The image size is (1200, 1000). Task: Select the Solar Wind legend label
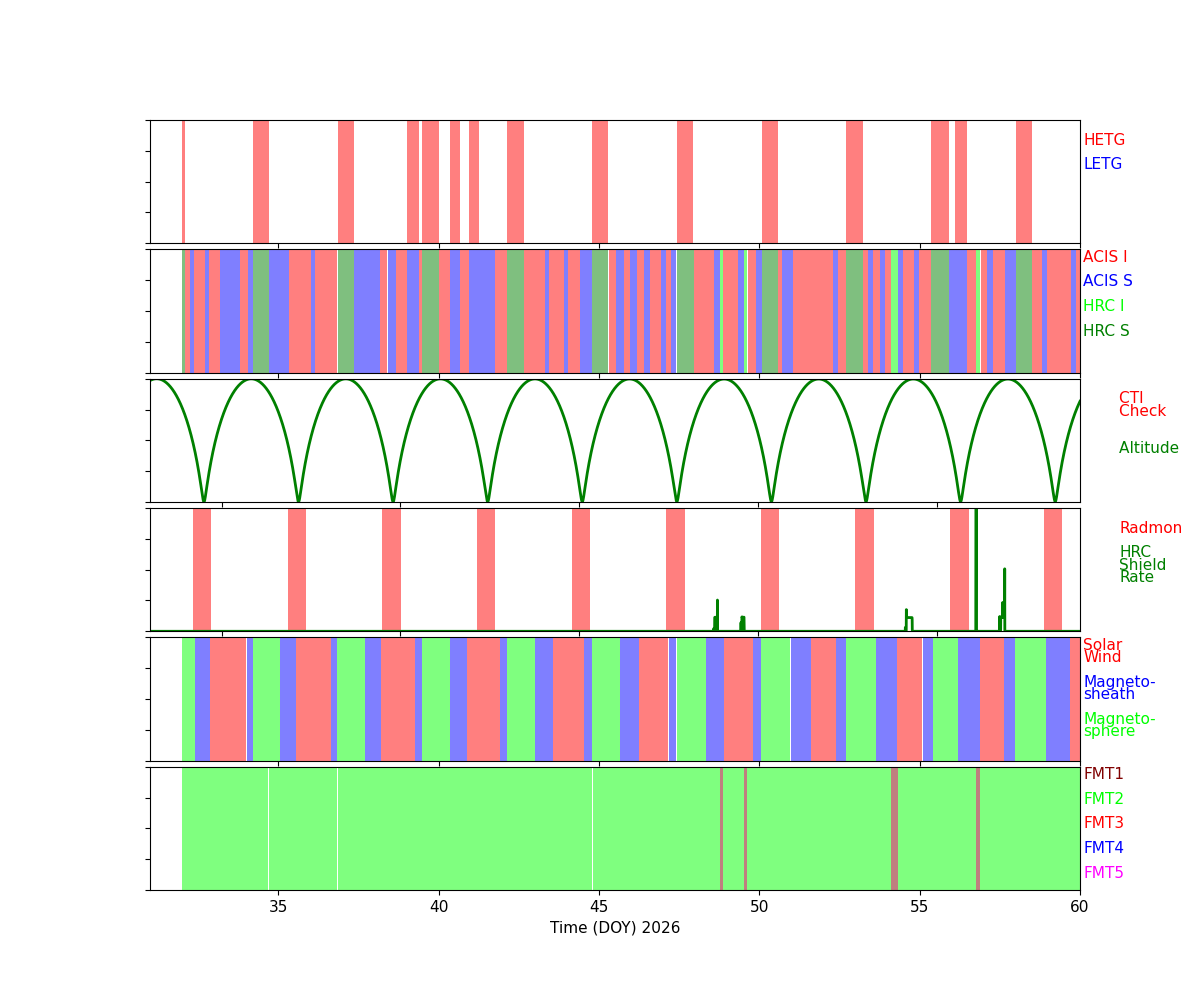tap(1102, 651)
